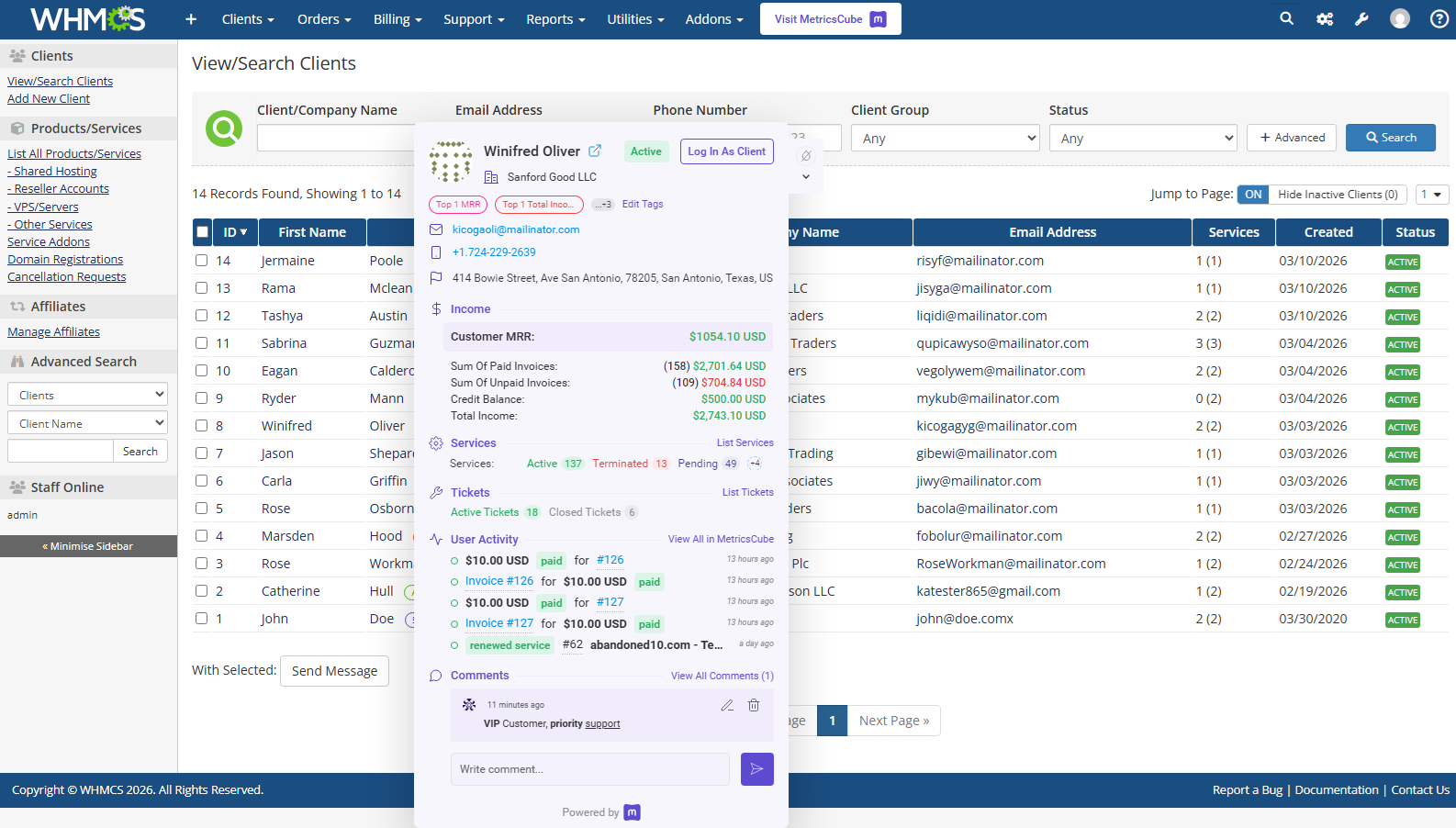Delete the VIP Customer comment
The width and height of the screenshot is (1456, 828).
[754, 705]
